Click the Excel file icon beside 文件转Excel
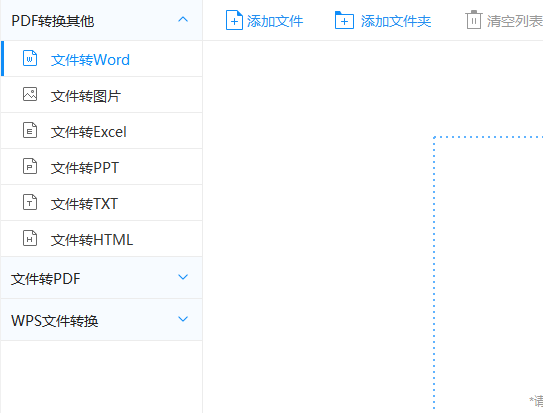 30,130
